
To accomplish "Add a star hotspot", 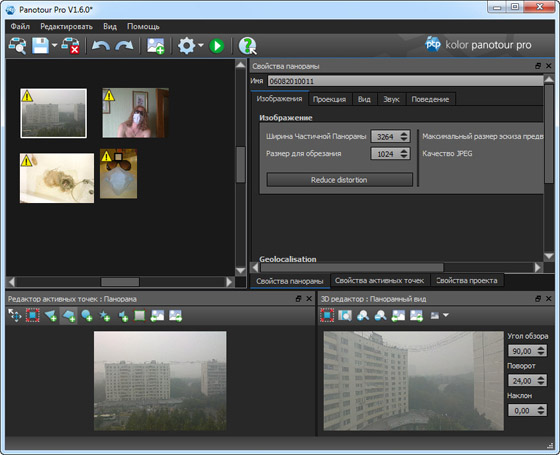I will click(x=105, y=315).
